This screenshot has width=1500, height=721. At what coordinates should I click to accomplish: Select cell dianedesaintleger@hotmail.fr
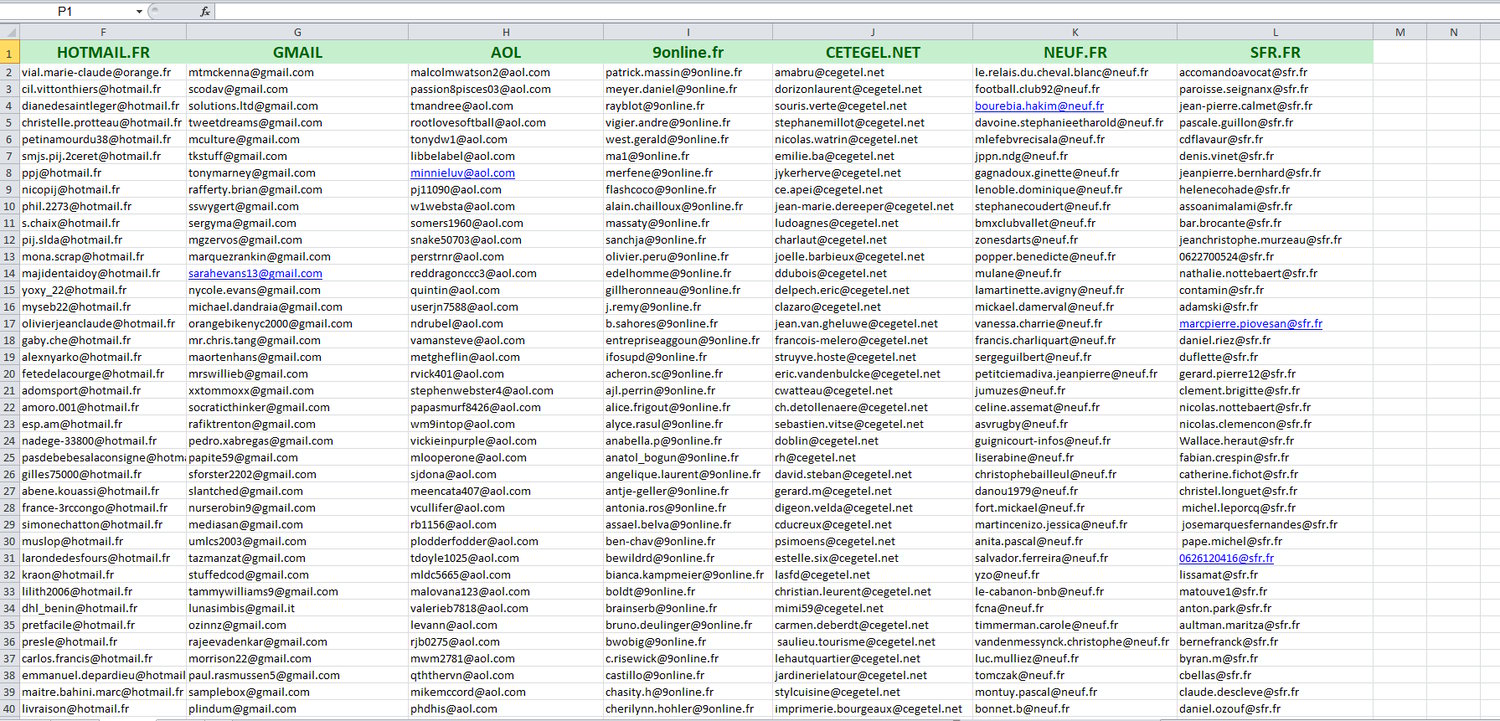point(103,106)
